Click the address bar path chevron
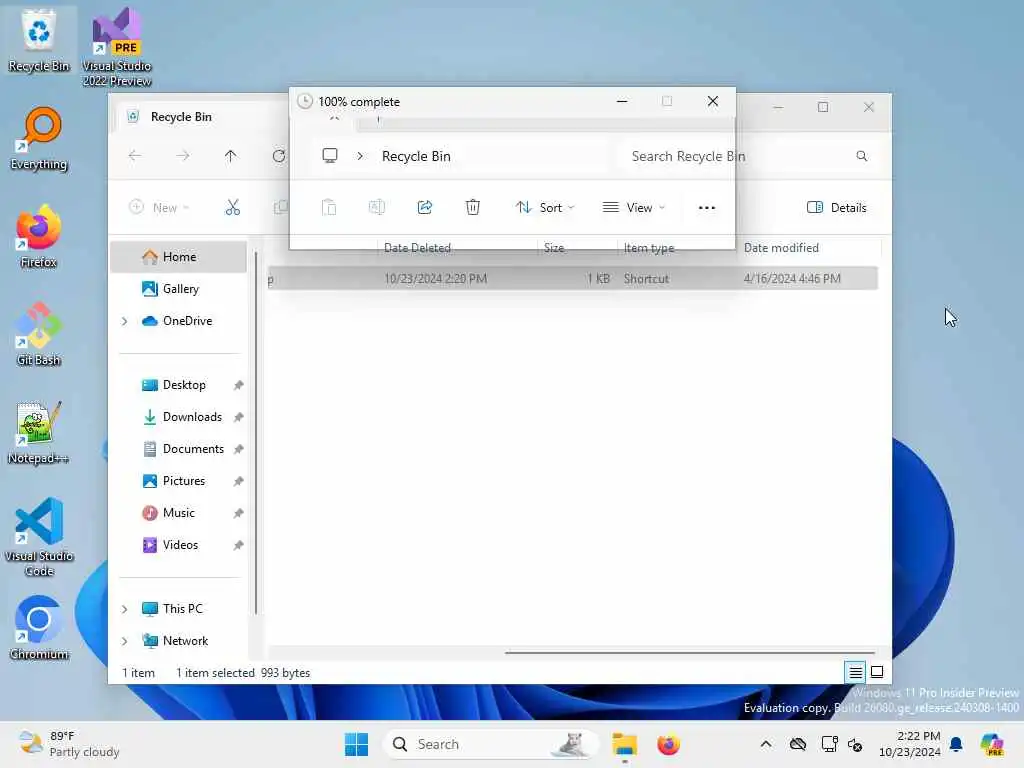Viewport: 1024px width, 768px height. (360, 156)
